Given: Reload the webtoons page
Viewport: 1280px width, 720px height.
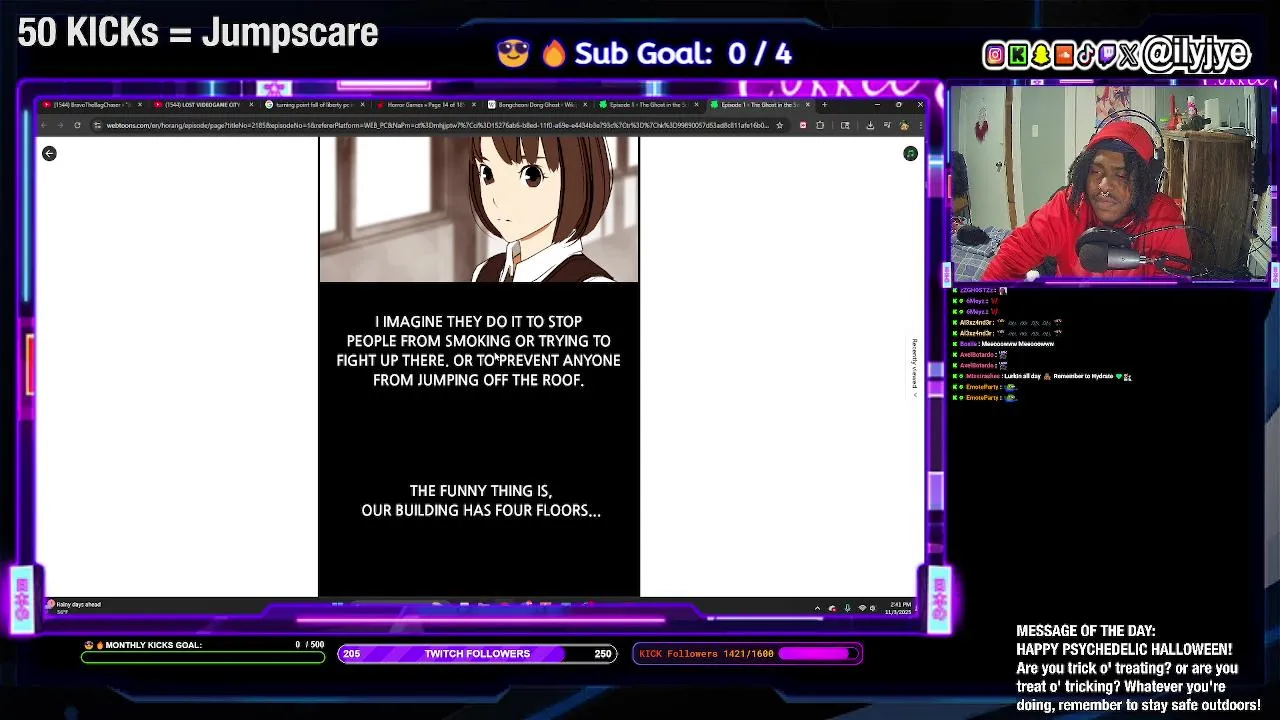Looking at the screenshot, I should 77,125.
